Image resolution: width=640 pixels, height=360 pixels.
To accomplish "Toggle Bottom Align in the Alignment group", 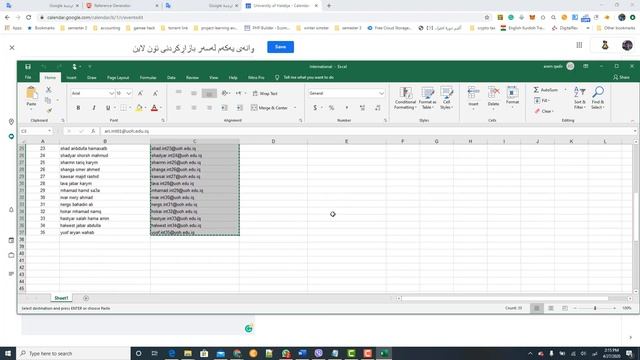I will click(209, 93).
